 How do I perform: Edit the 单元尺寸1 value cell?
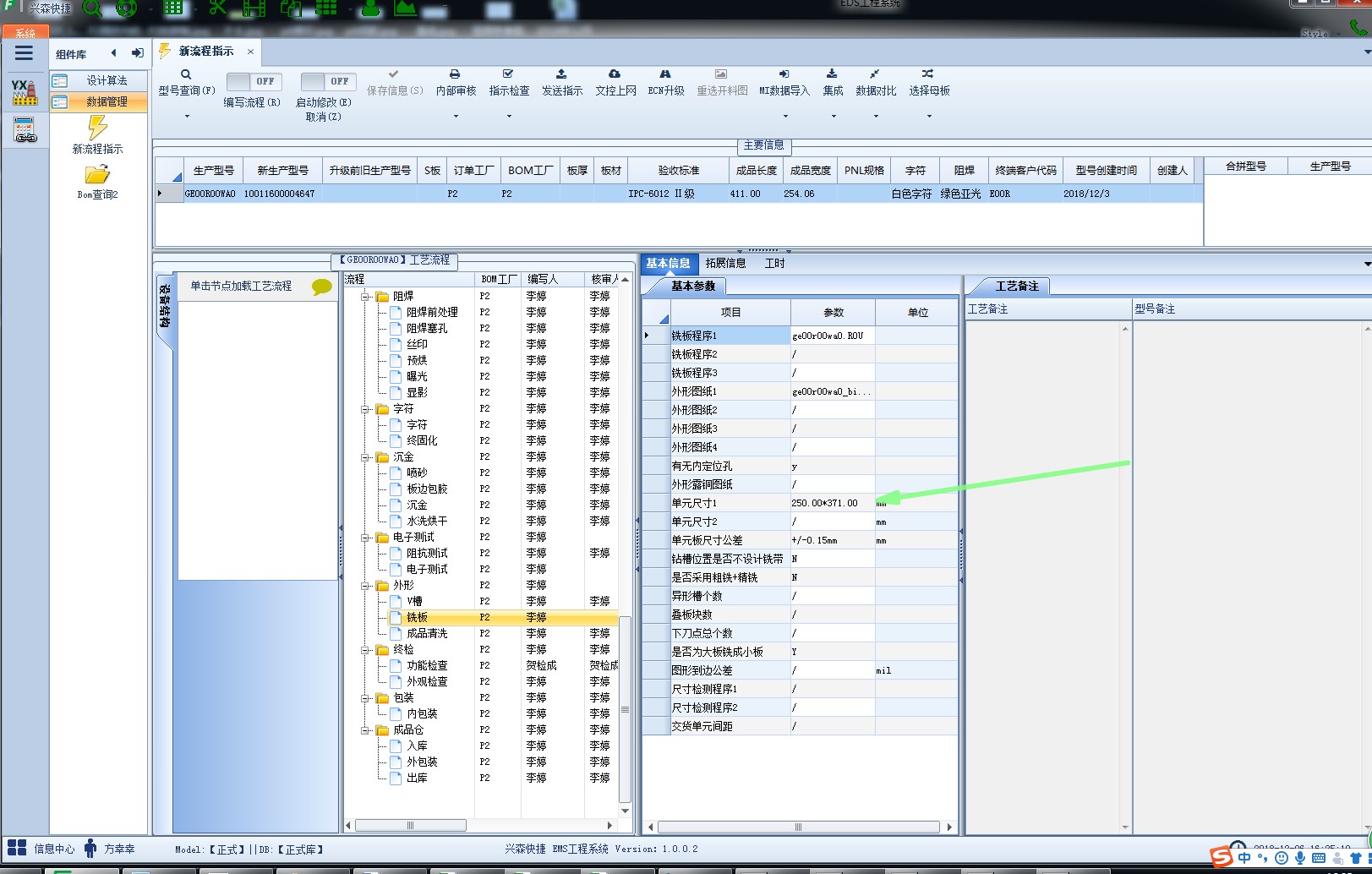click(832, 503)
